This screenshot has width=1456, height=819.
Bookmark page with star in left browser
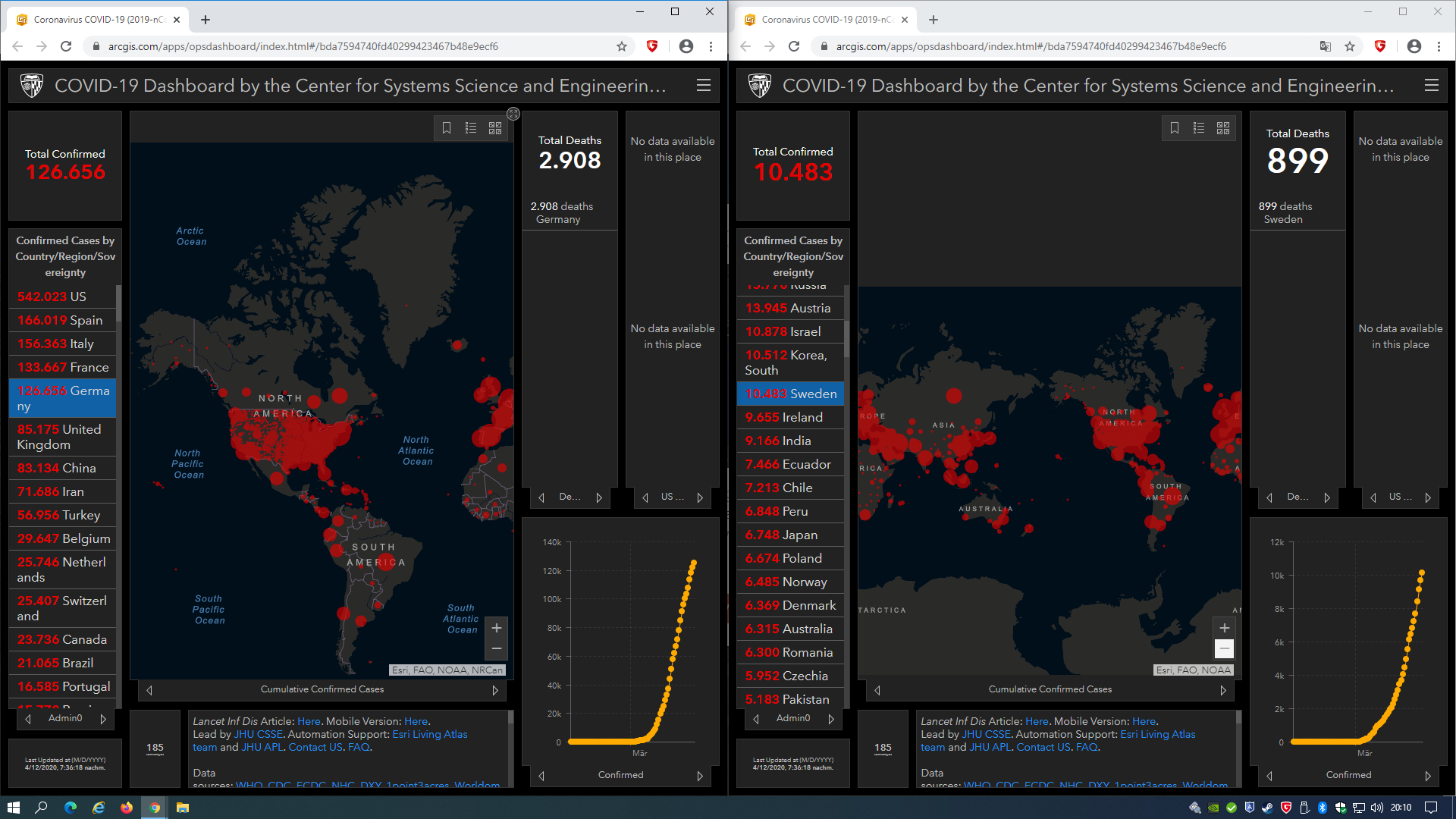(x=622, y=46)
